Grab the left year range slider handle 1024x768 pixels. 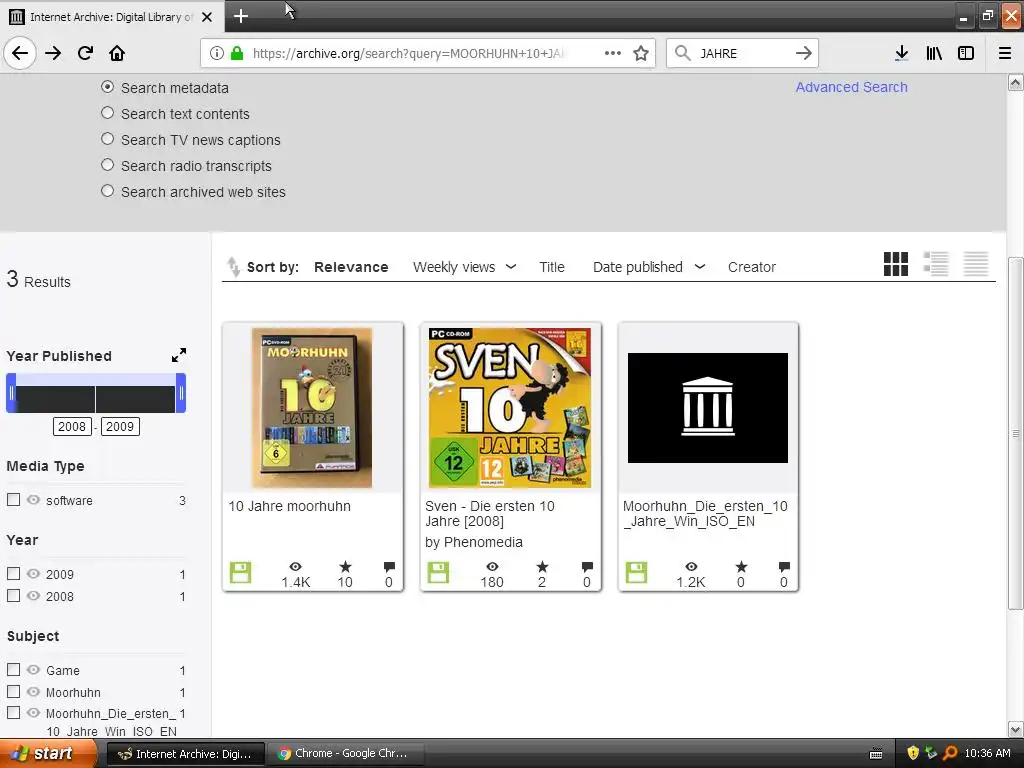[x=11, y=392]
